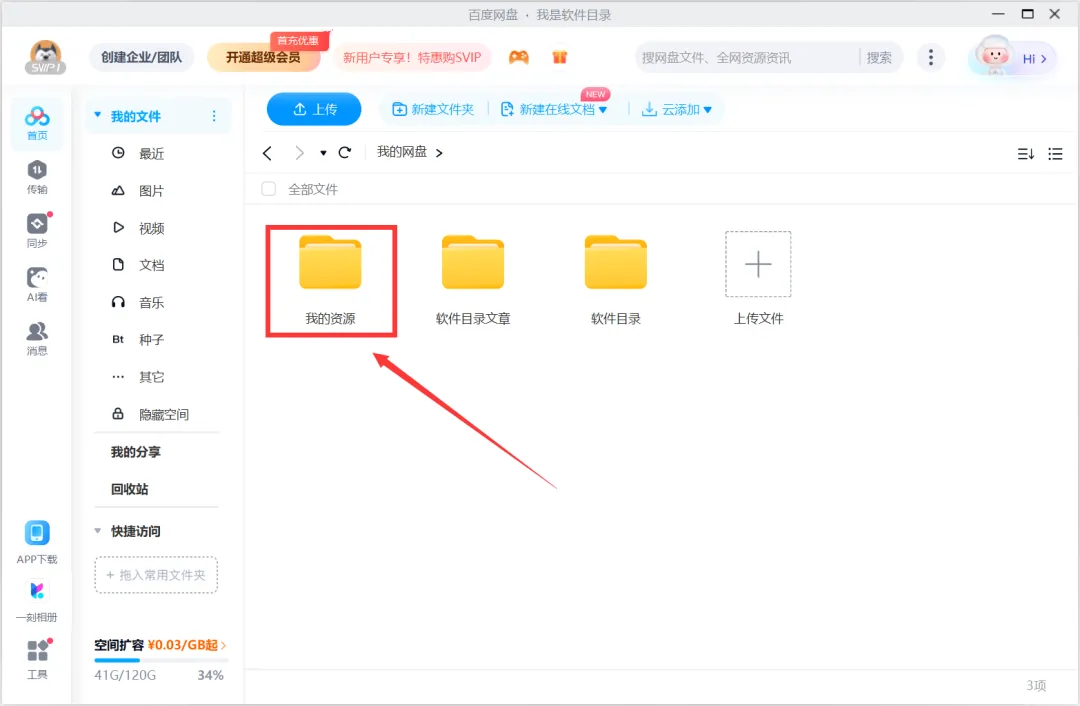Click the APP下载 icon
Viewport: 1080px width, 706px height.
coord(37,543)
